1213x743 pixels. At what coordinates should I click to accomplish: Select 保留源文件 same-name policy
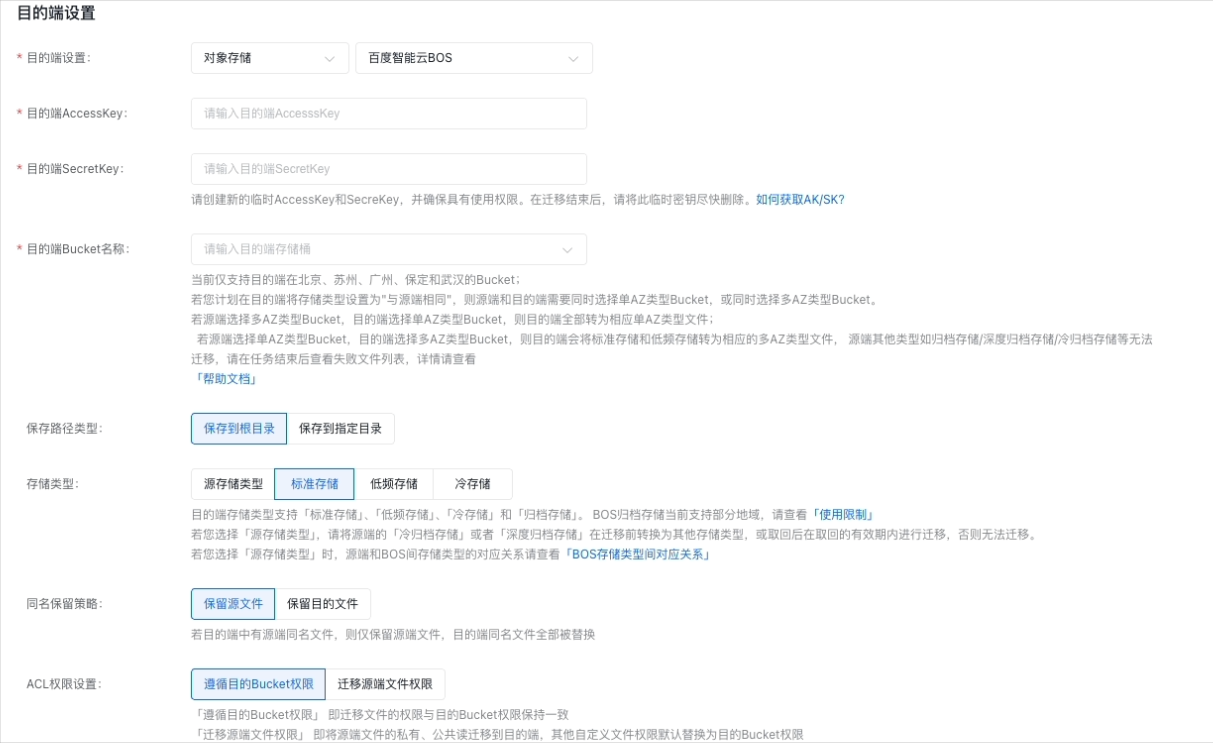pyautogui.click(x=233, y=604)
